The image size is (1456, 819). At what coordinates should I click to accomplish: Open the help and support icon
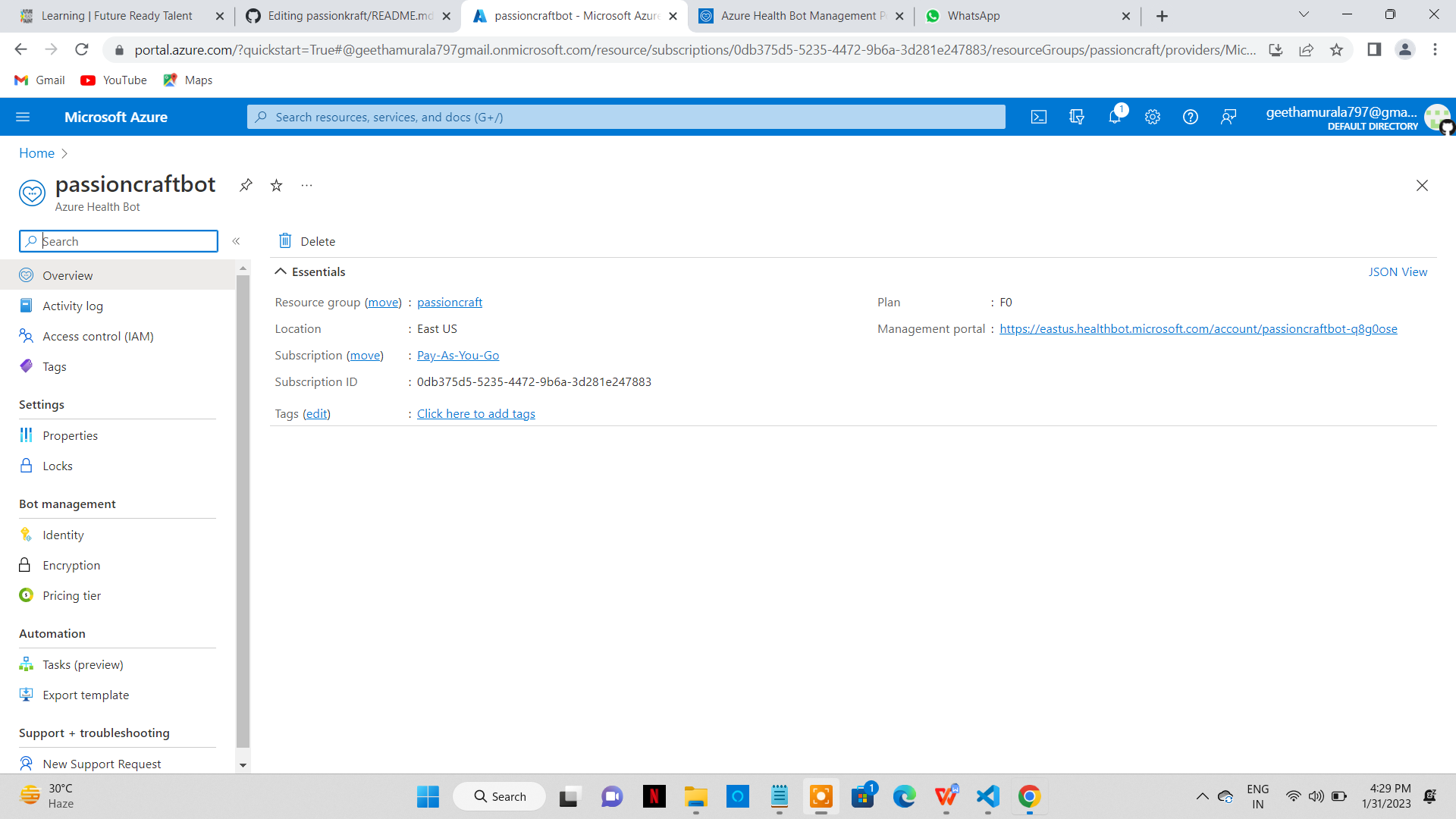[x=1190, y=117]
